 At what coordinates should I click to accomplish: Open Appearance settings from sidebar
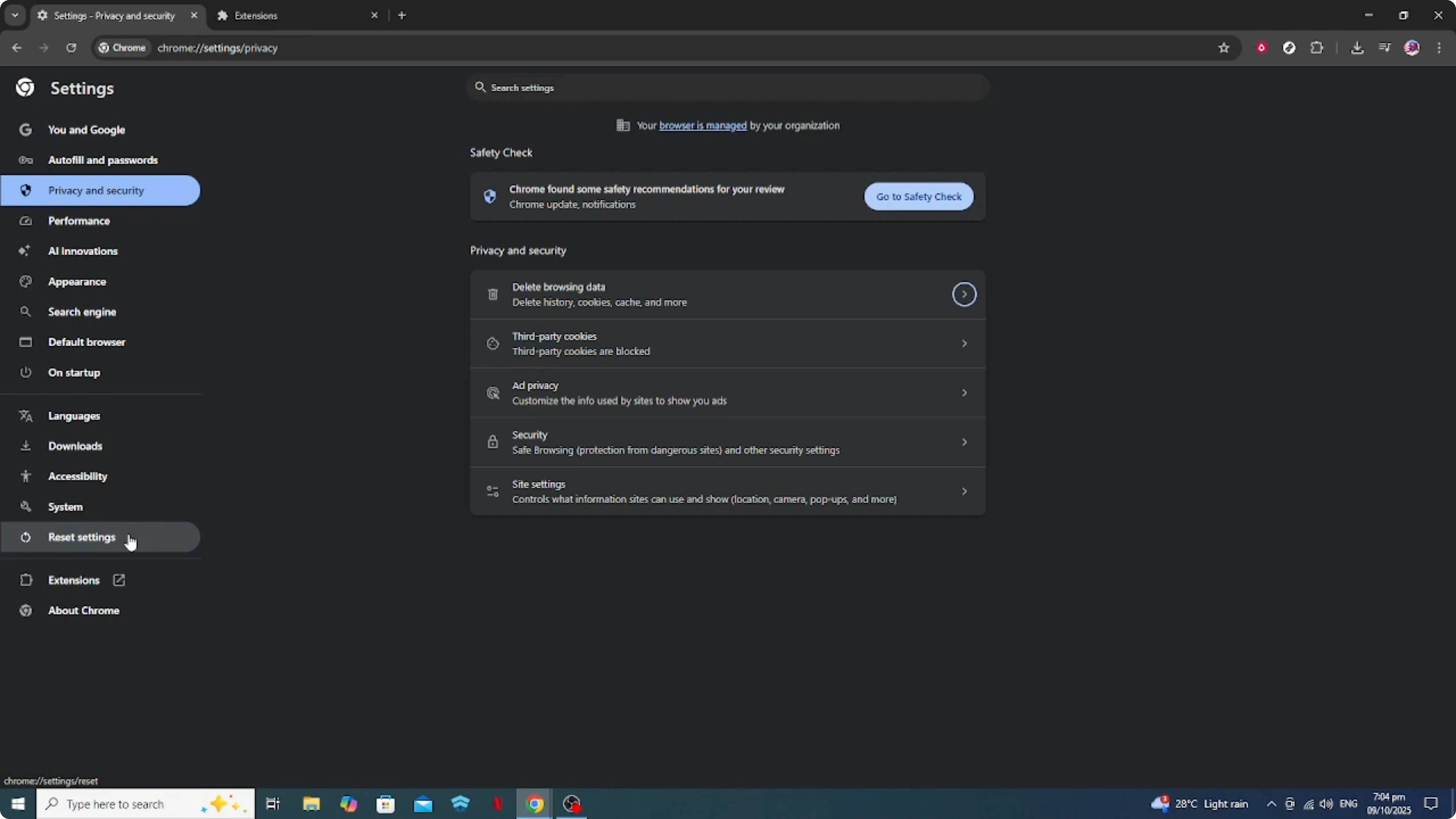pyautogui.click(x=77, y=281)
